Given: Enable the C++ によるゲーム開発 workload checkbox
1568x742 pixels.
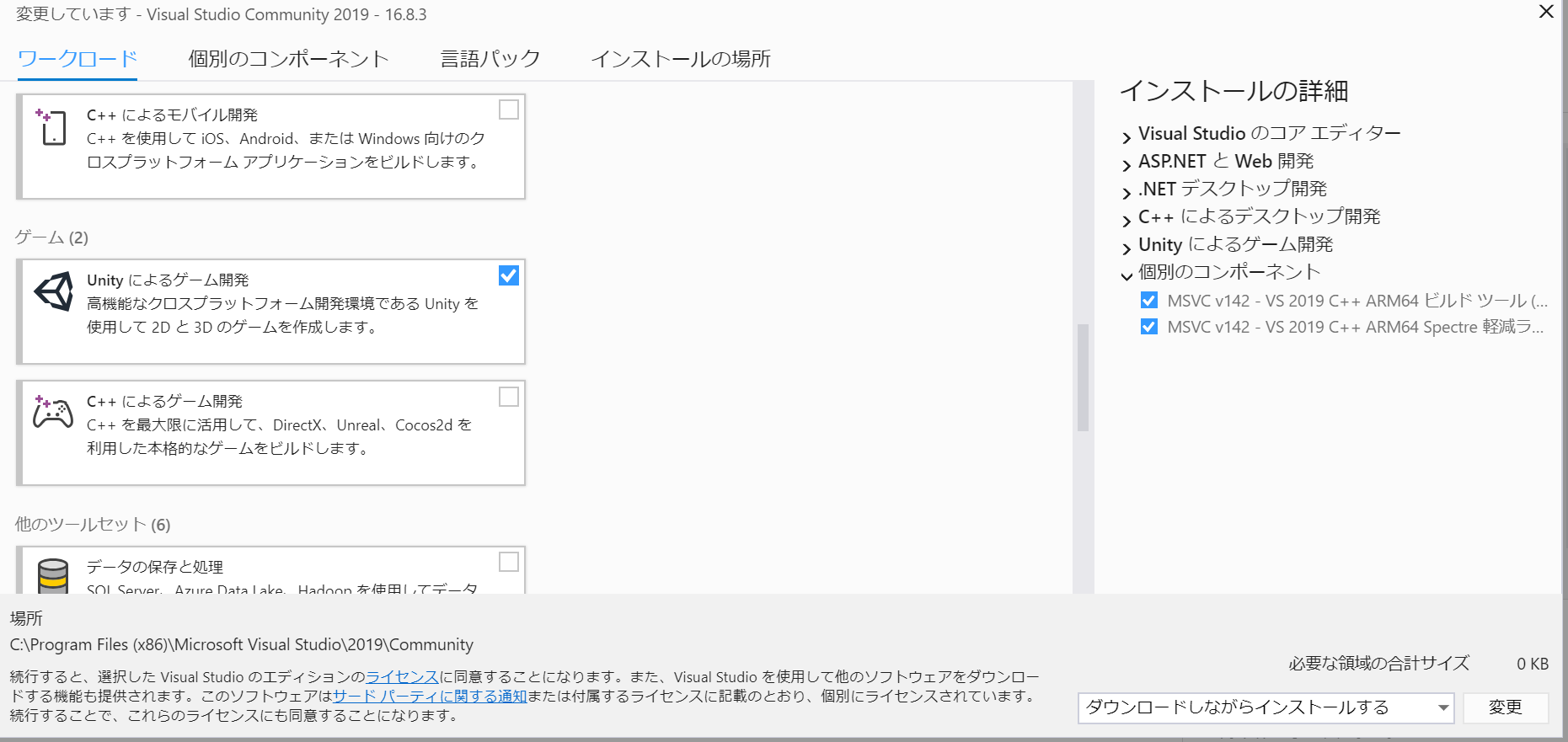Looking at the screenshot, I should click(509, 397).
